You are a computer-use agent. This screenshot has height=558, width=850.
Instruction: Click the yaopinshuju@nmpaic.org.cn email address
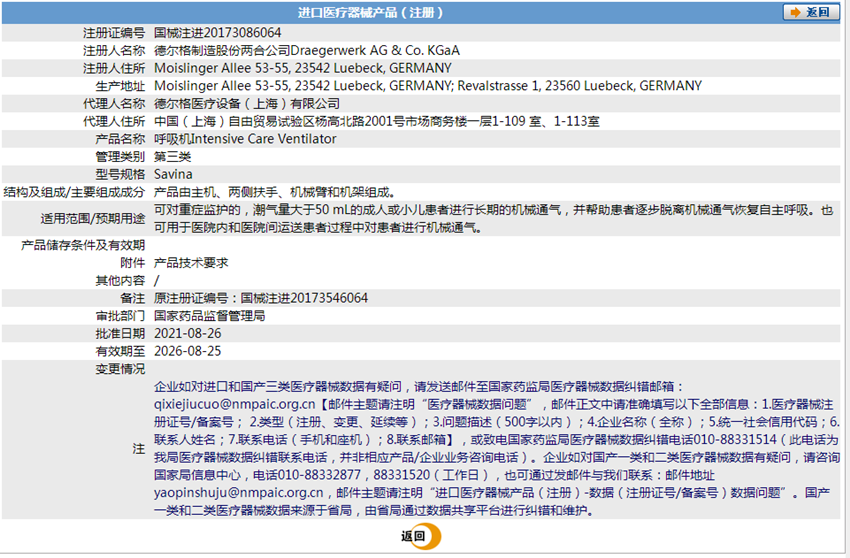coord(239,493)
